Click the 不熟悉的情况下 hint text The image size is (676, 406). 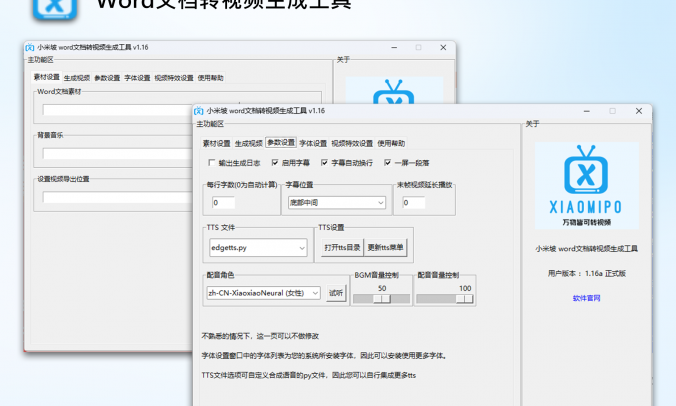(x=260, y=336)
